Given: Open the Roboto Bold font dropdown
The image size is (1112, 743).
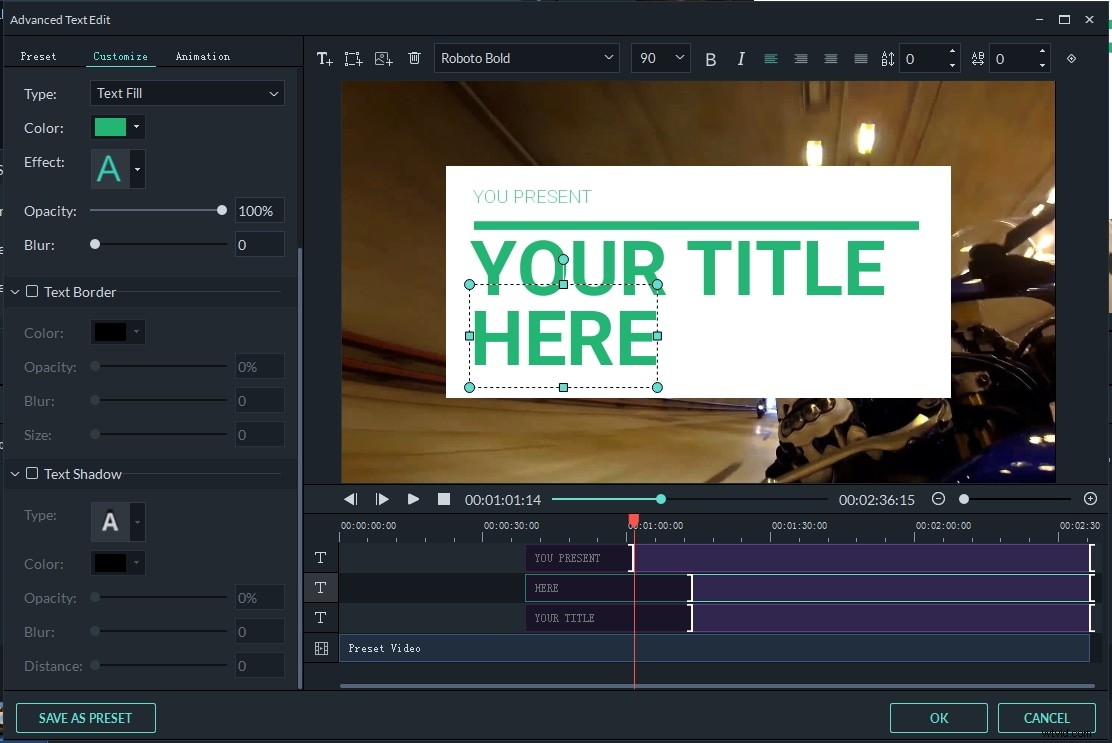Looking at the screenshot, I should coord(527,58).
